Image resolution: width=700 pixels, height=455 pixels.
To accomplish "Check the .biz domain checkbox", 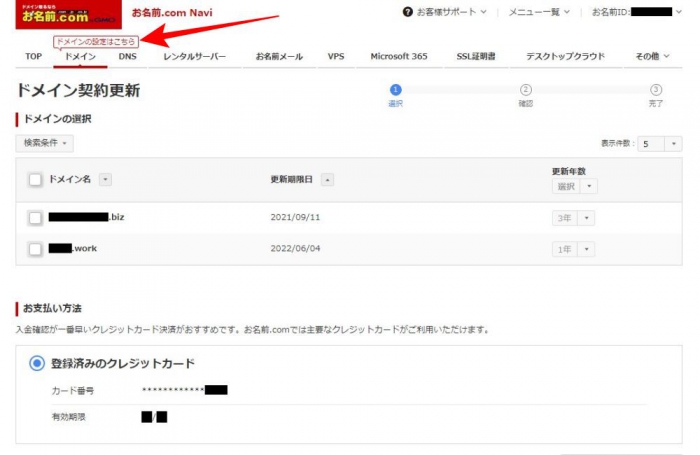I will [x=35, y=218].
